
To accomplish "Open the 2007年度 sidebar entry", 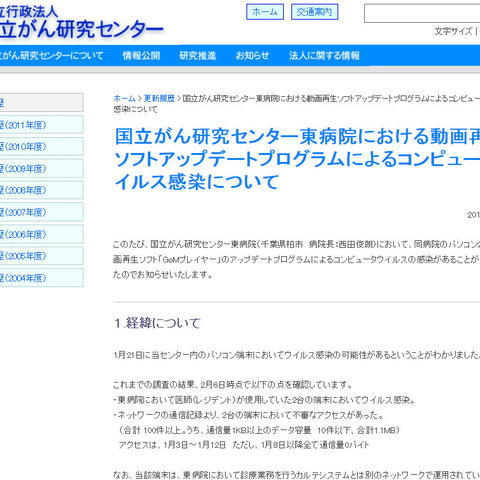I will [x=41, y=212].
